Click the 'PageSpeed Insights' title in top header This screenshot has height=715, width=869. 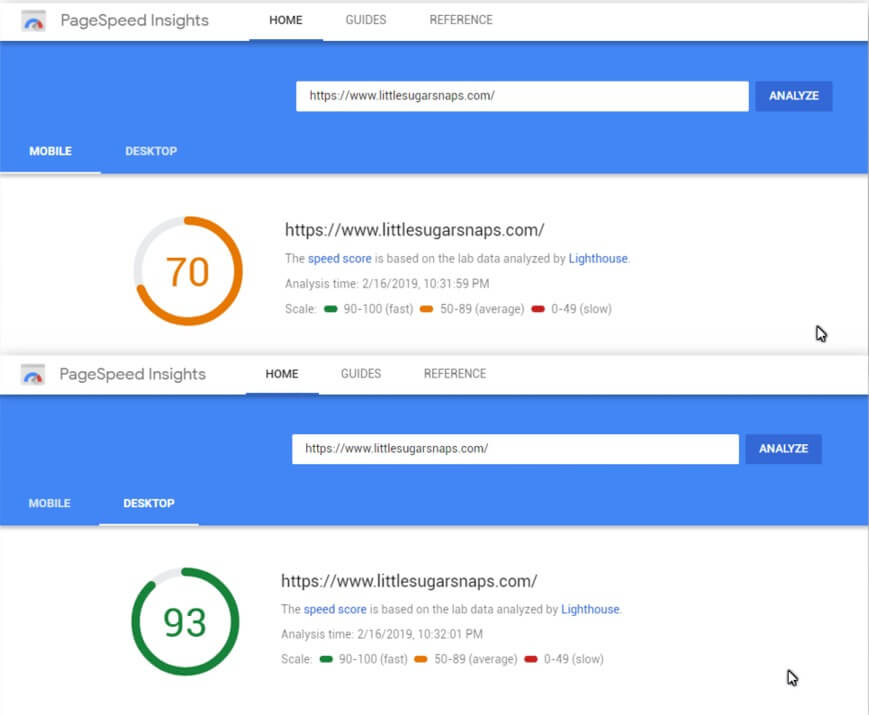(135, 21)
